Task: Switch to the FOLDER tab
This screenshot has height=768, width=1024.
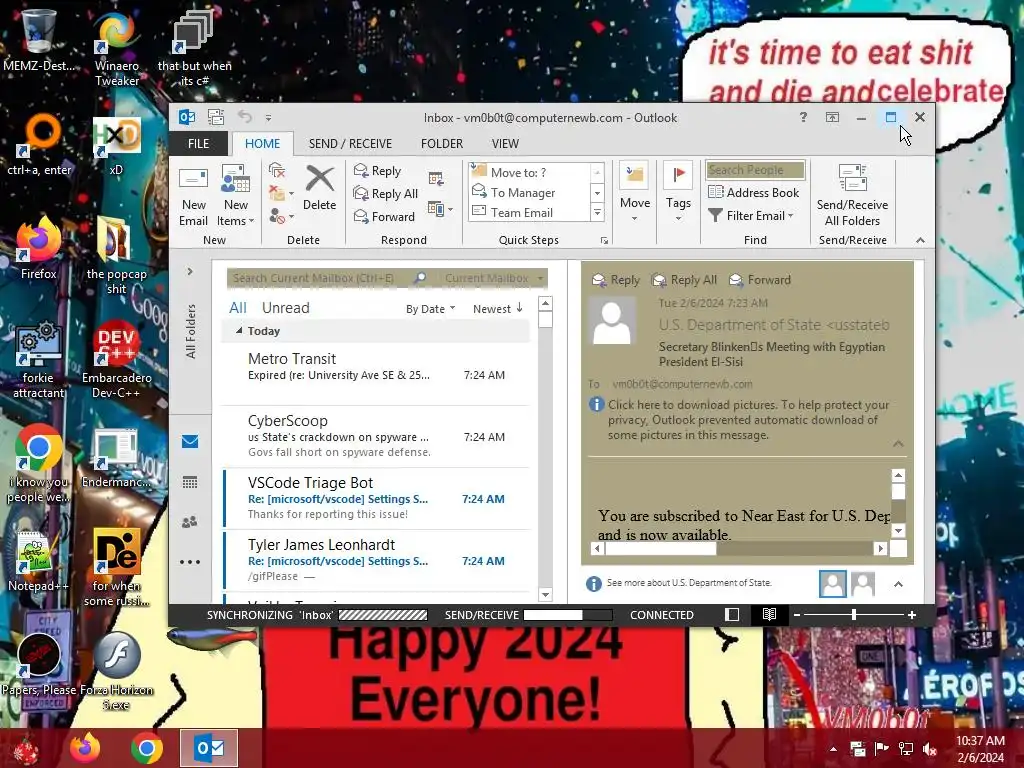Action: [441, 144]
